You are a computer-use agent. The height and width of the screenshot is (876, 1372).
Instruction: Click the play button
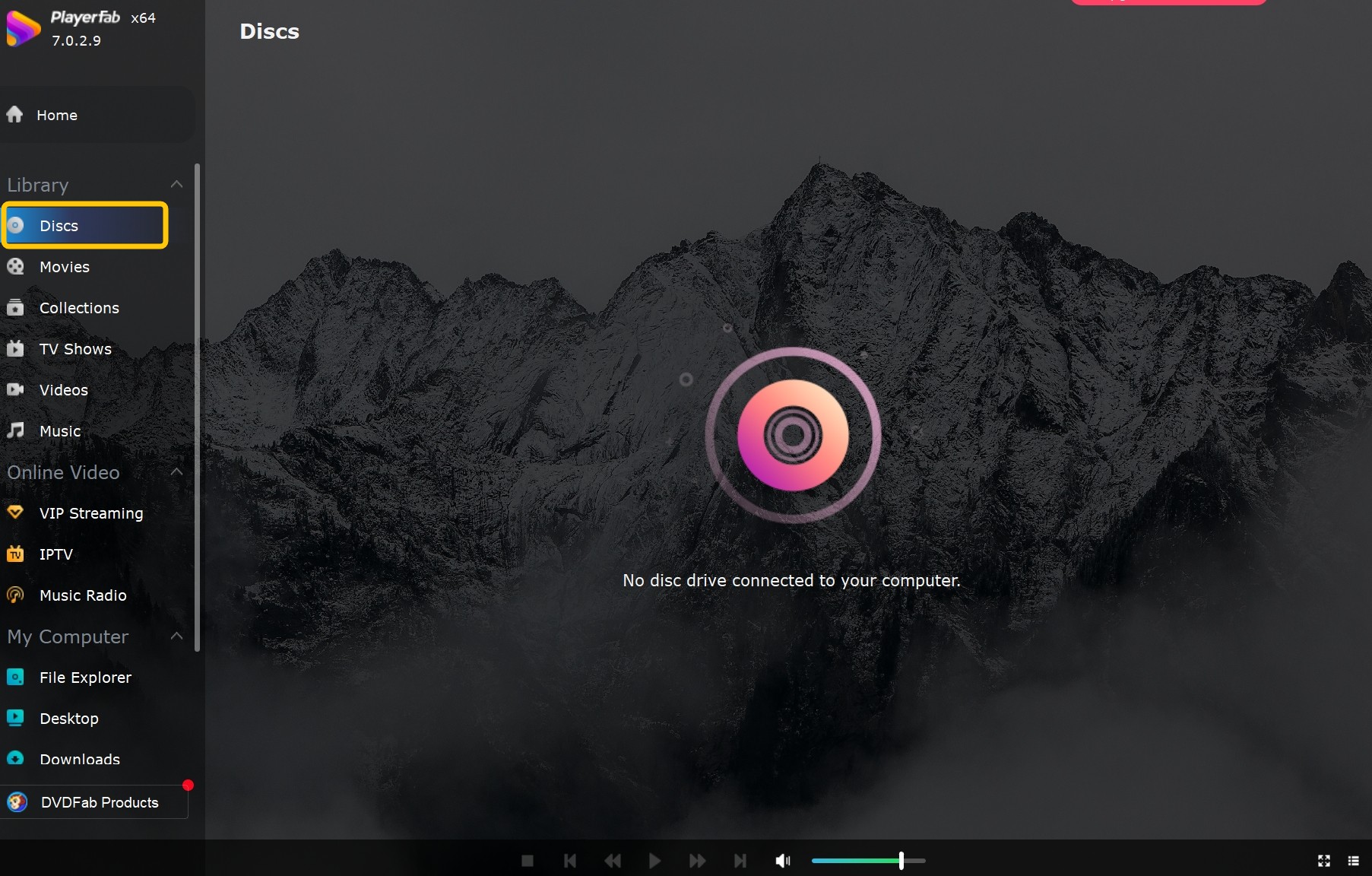tap(654, 861)
